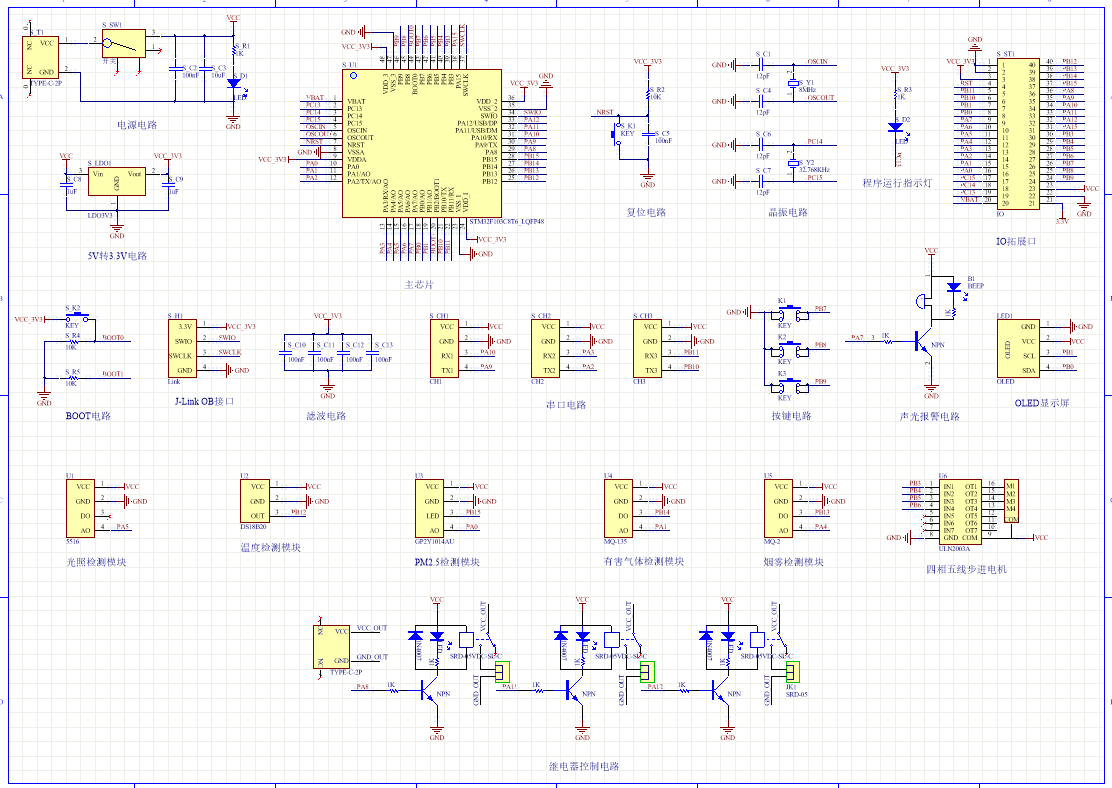The image size is (1112, 788).
Task: Select the 5V转3.3V电路 label text
Action: (117, 255)
